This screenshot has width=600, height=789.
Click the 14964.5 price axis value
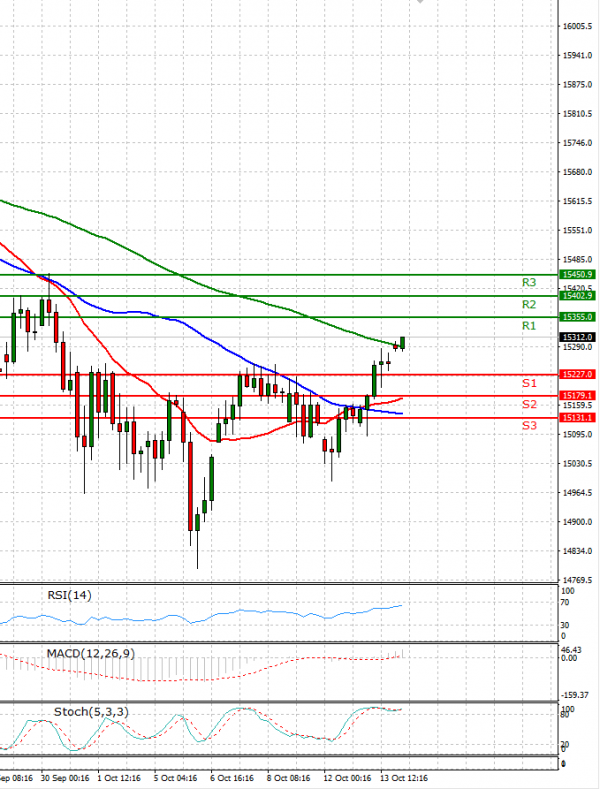tap(577, 493)
